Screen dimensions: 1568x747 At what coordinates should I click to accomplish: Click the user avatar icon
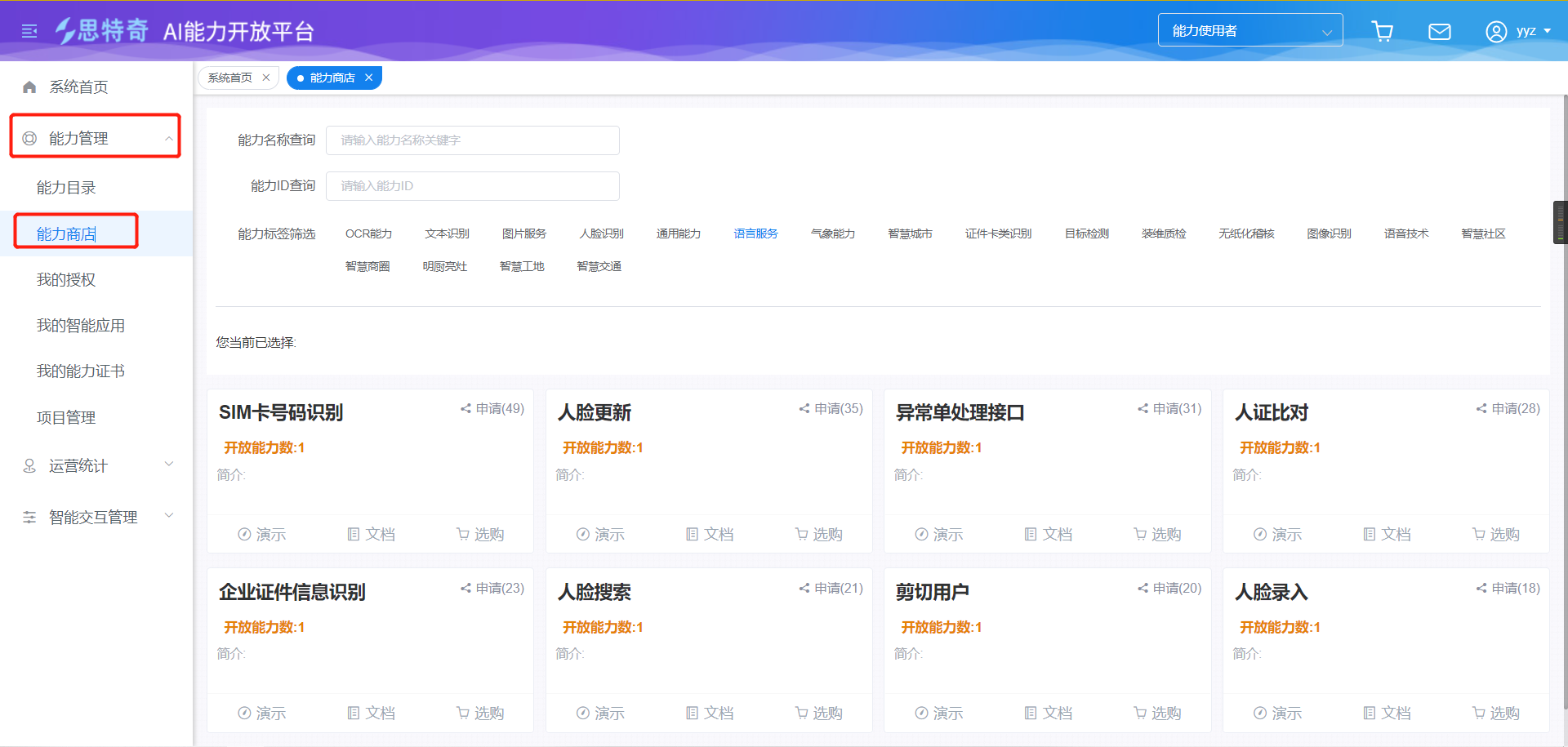[1495, 31]
